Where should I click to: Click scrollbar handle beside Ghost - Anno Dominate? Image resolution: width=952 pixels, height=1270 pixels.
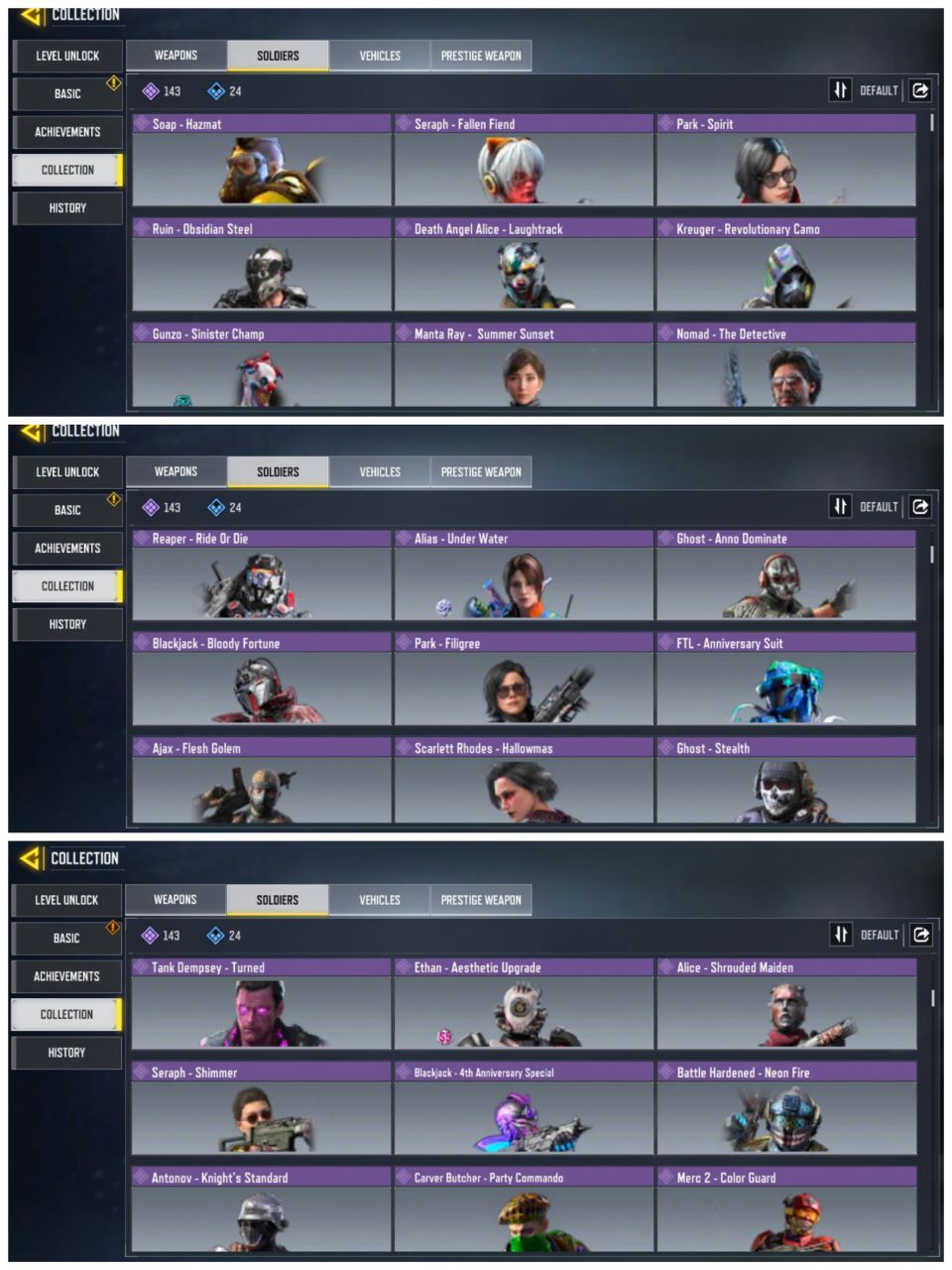tap(931, 555)
